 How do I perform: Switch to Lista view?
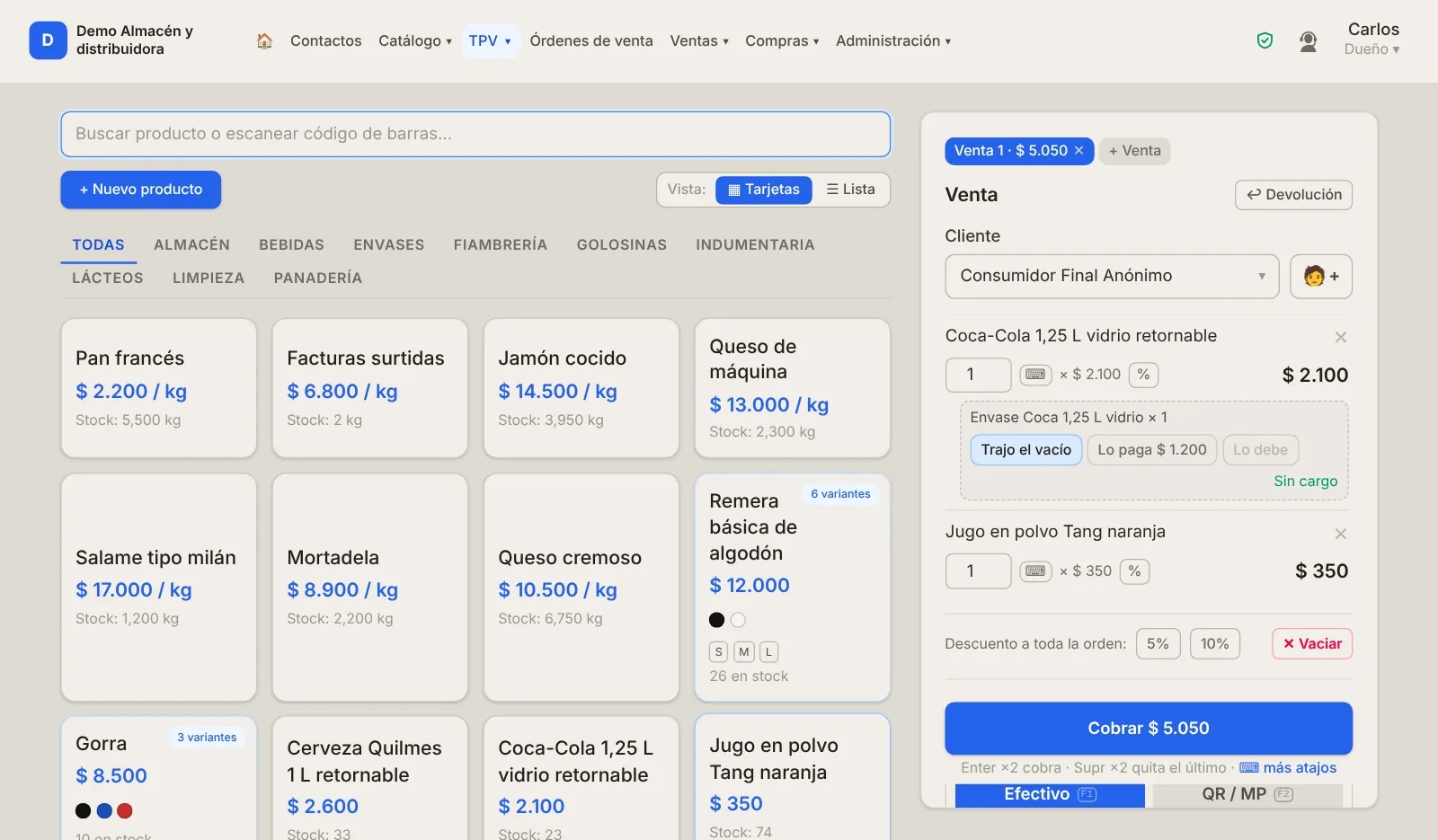[851, 190]
